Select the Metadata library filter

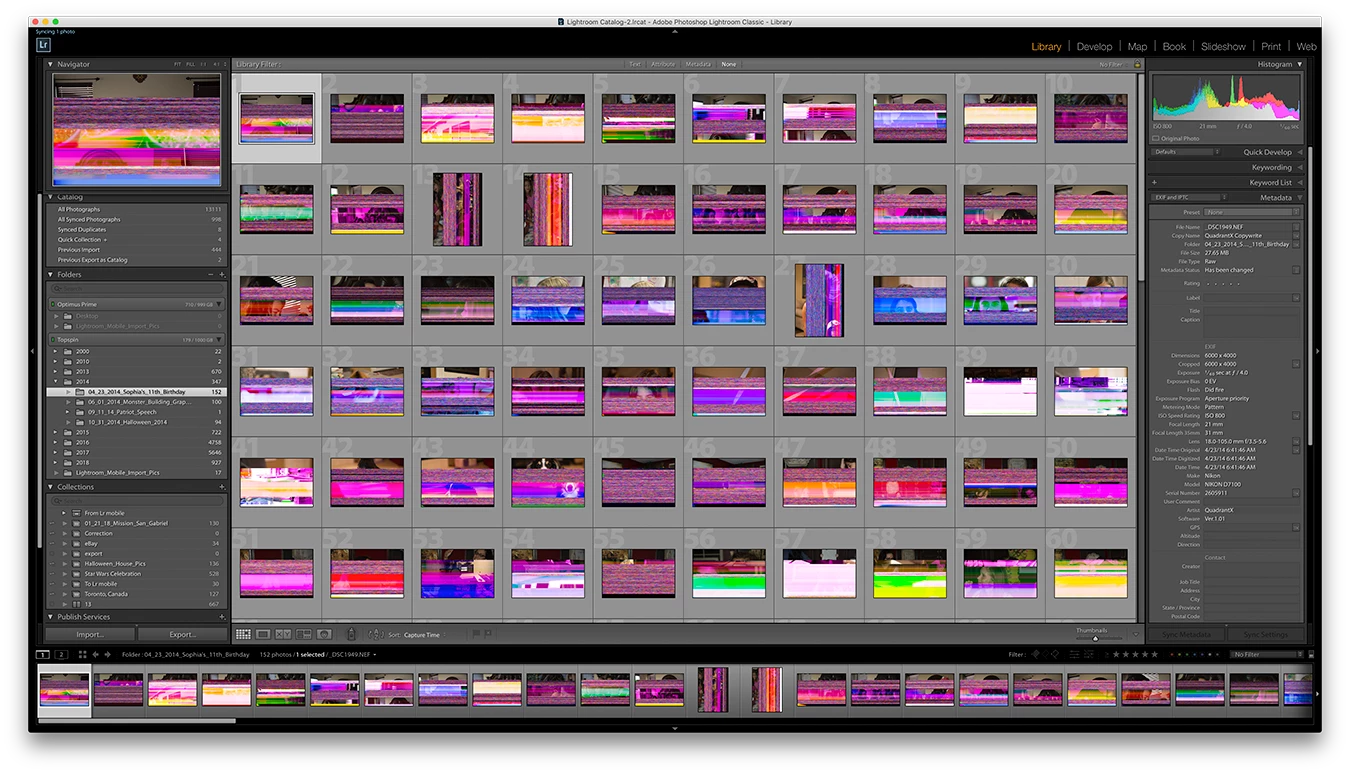[x=698, y=64]
